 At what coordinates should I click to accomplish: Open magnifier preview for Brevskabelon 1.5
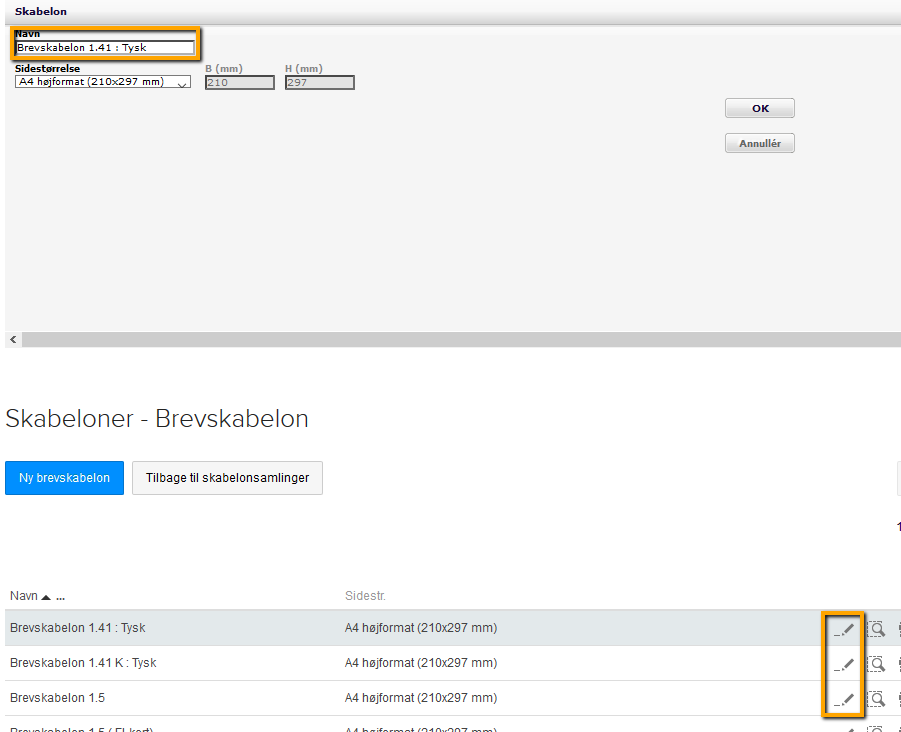(x=876, y=699)
